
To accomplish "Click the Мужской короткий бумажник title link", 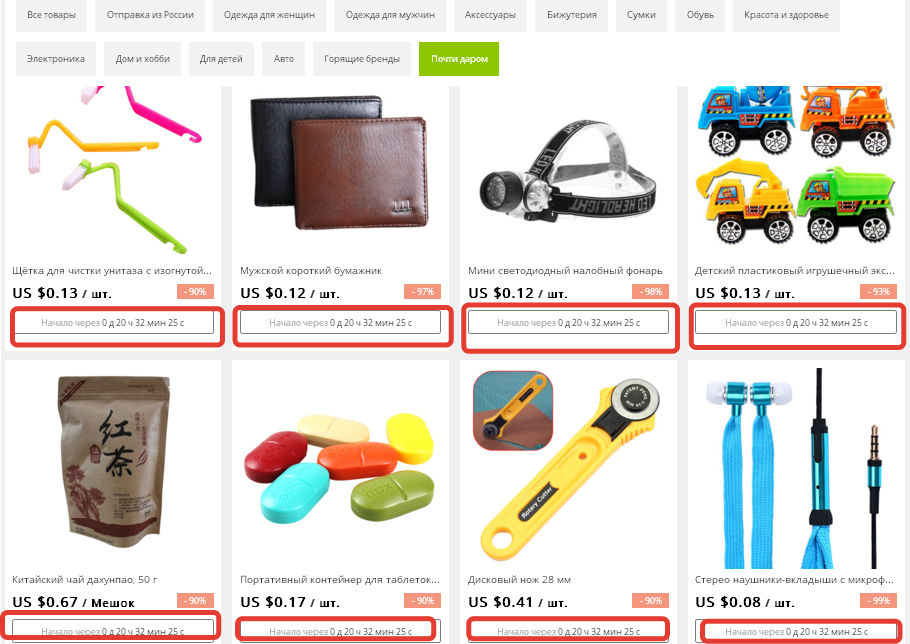I will pyautogui.click(x=311, y=270).
